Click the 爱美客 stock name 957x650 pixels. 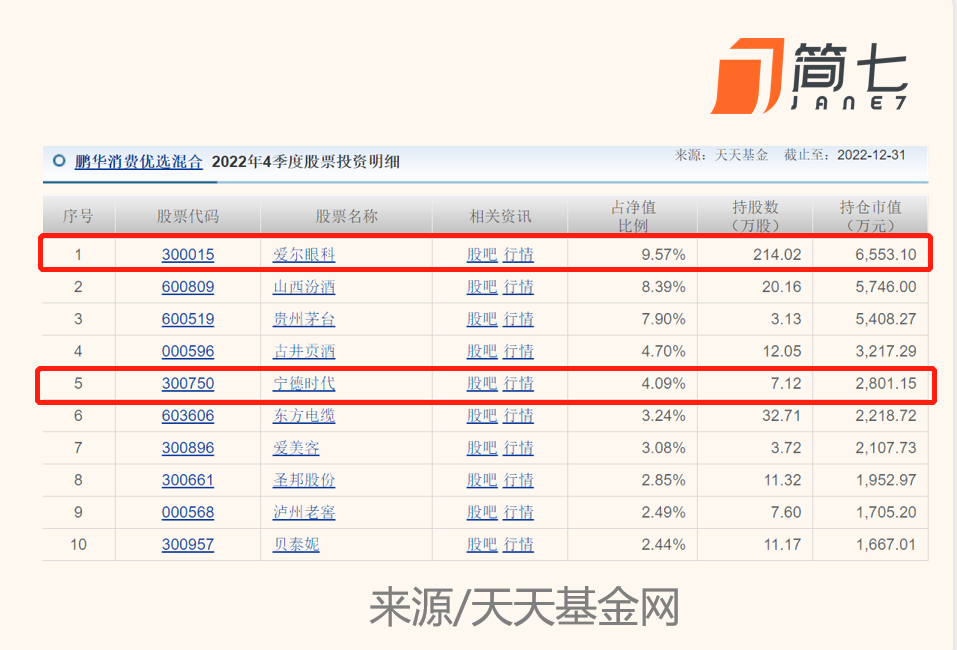pos(296,448)
